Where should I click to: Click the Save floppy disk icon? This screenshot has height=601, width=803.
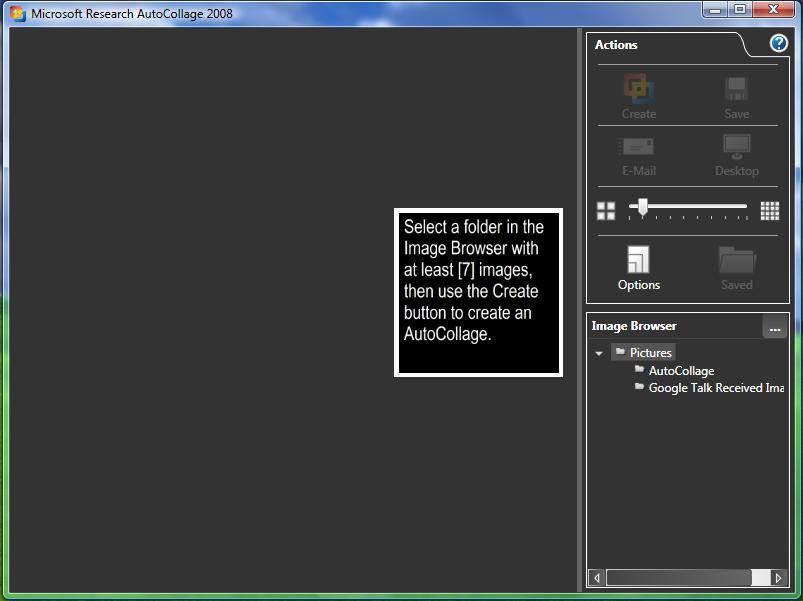[737, 89]
